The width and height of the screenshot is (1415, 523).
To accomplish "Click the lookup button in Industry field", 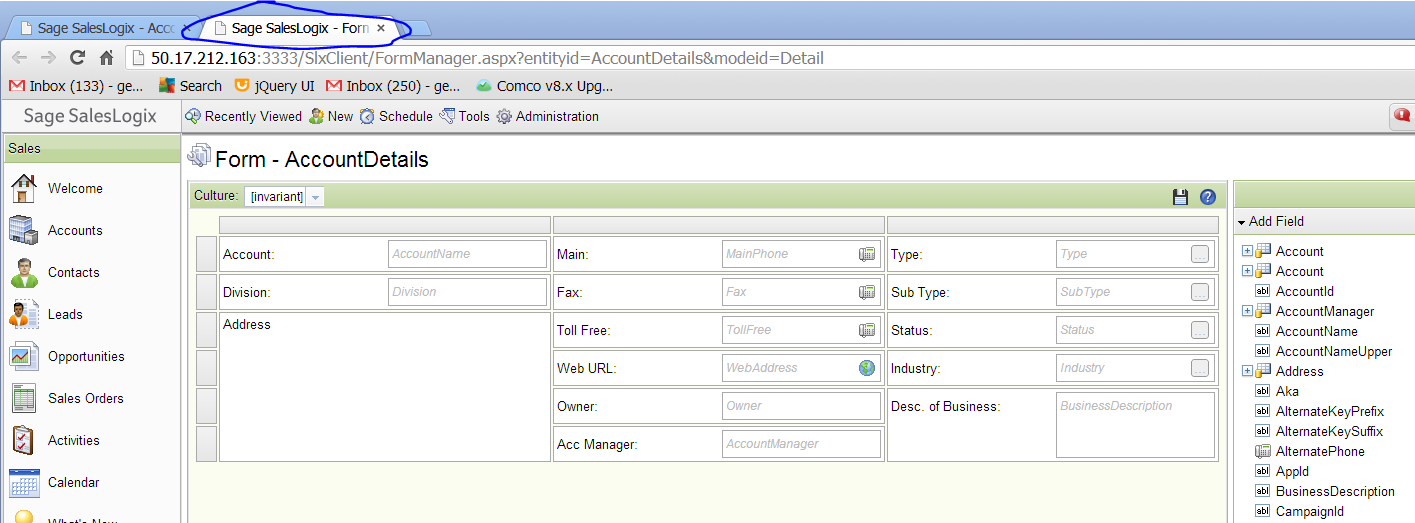I will pos(1200,368).
